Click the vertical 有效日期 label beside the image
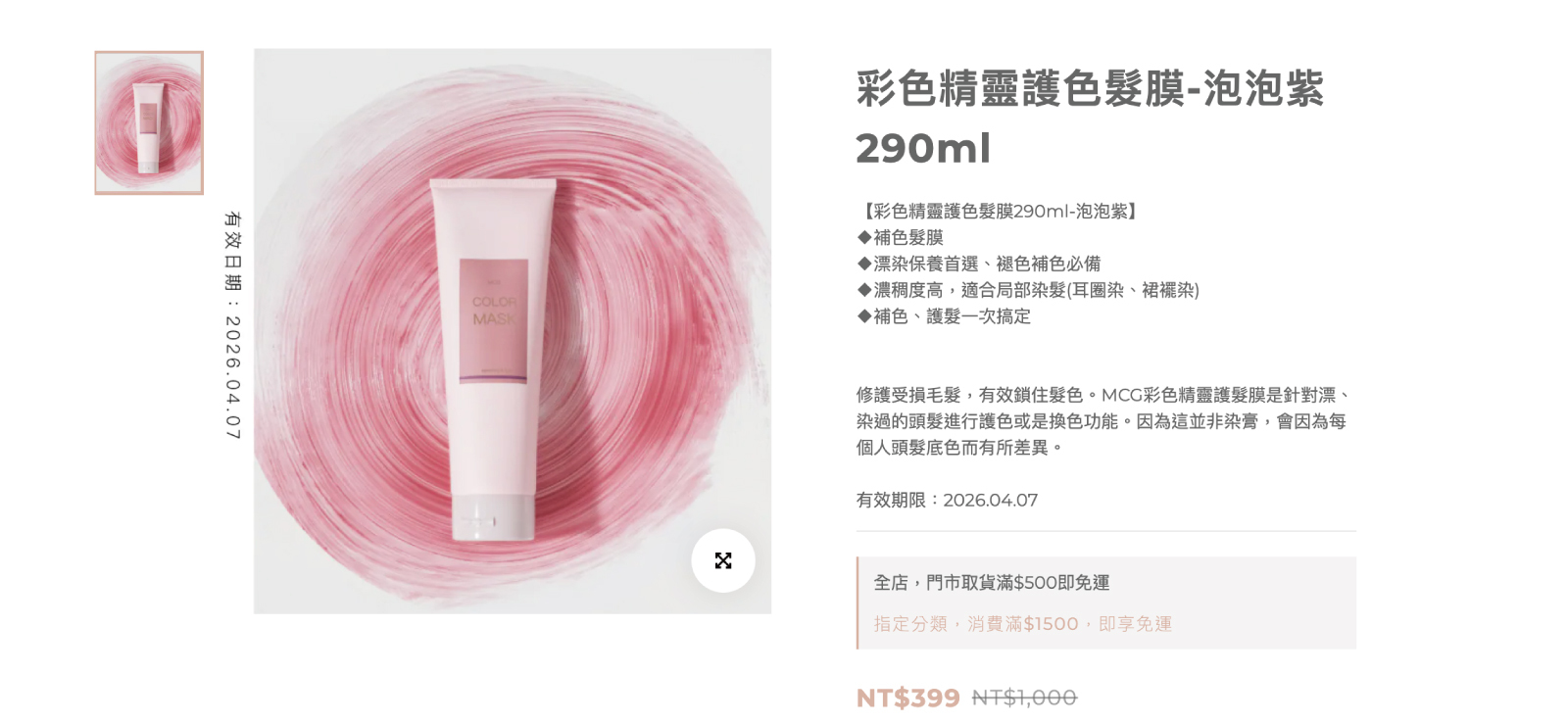This screenshot has height=723, width=1568. pyautogui.click(x=232, y=324)
